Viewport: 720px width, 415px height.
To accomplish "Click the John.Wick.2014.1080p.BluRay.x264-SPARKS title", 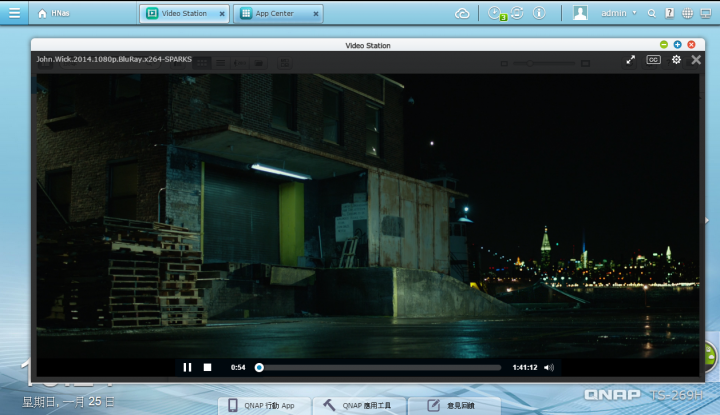I will tap(114, 59).
